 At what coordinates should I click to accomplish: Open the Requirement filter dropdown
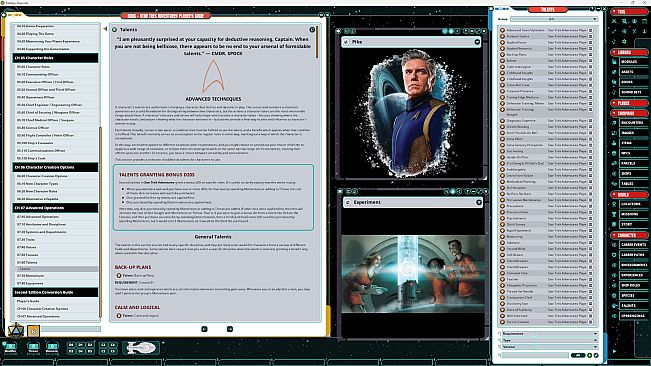(x=550, y=334)
